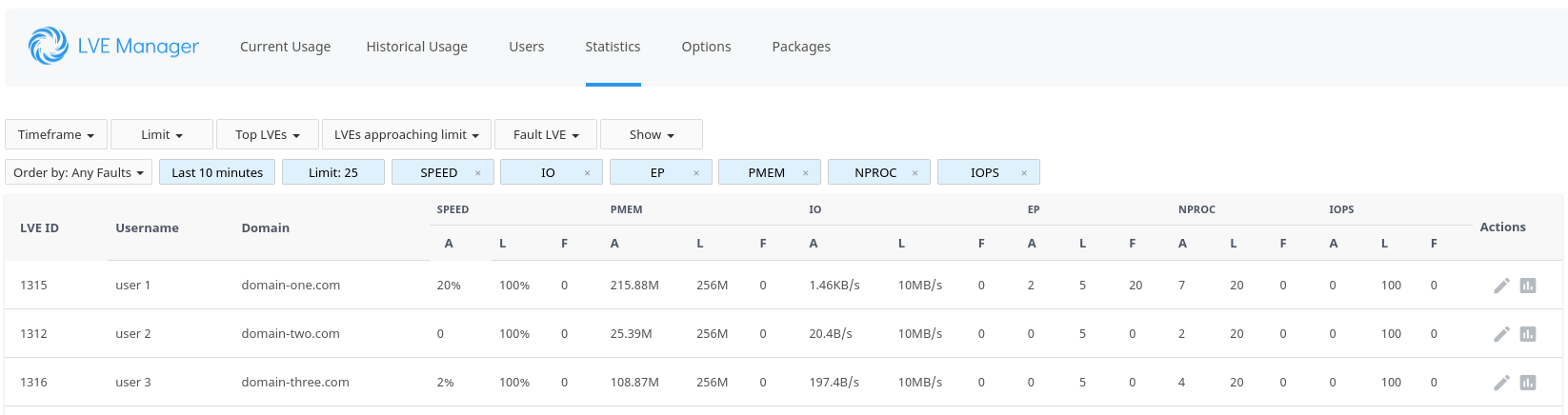Image resolution: width=1568 pixels, height=415 pixels.
Task: Remove the EP filter tag
Action: pyautogui.click(x=696, y=173)
